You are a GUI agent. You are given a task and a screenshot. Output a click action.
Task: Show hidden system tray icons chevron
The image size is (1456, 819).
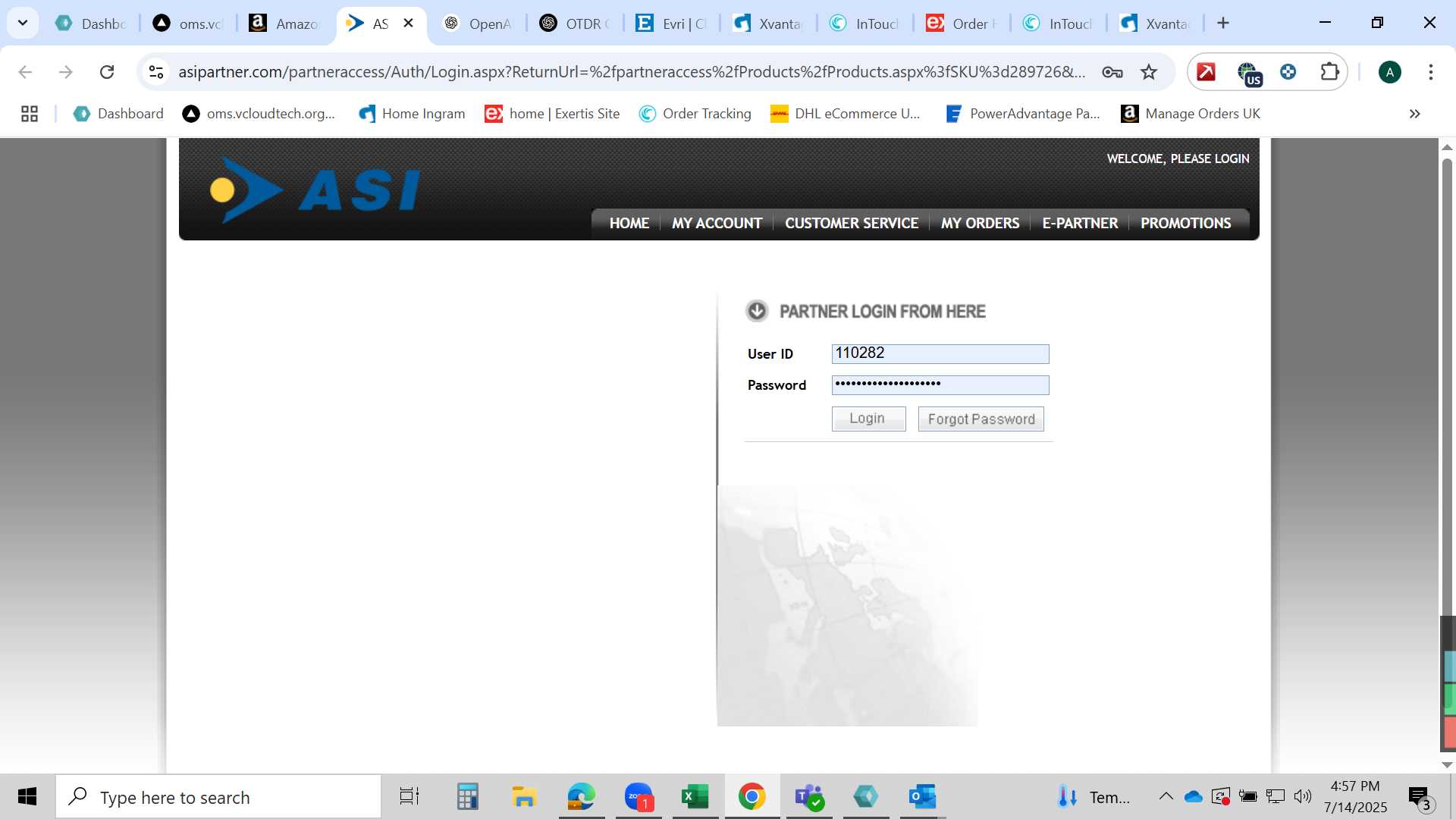tap(1166, 796)
